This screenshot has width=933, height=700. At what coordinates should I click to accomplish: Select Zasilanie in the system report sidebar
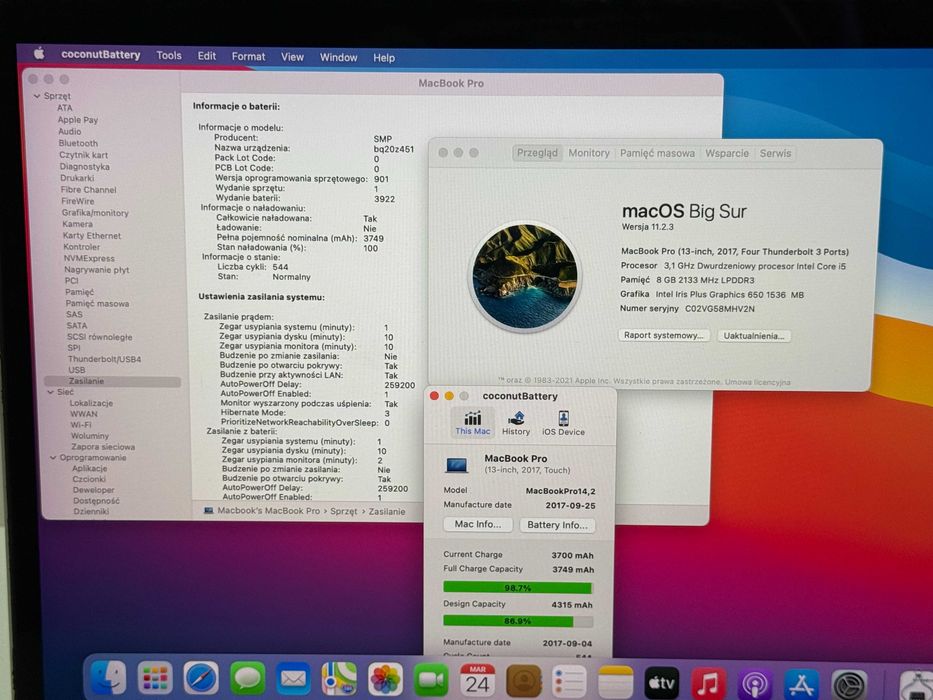tap(112, 381)
